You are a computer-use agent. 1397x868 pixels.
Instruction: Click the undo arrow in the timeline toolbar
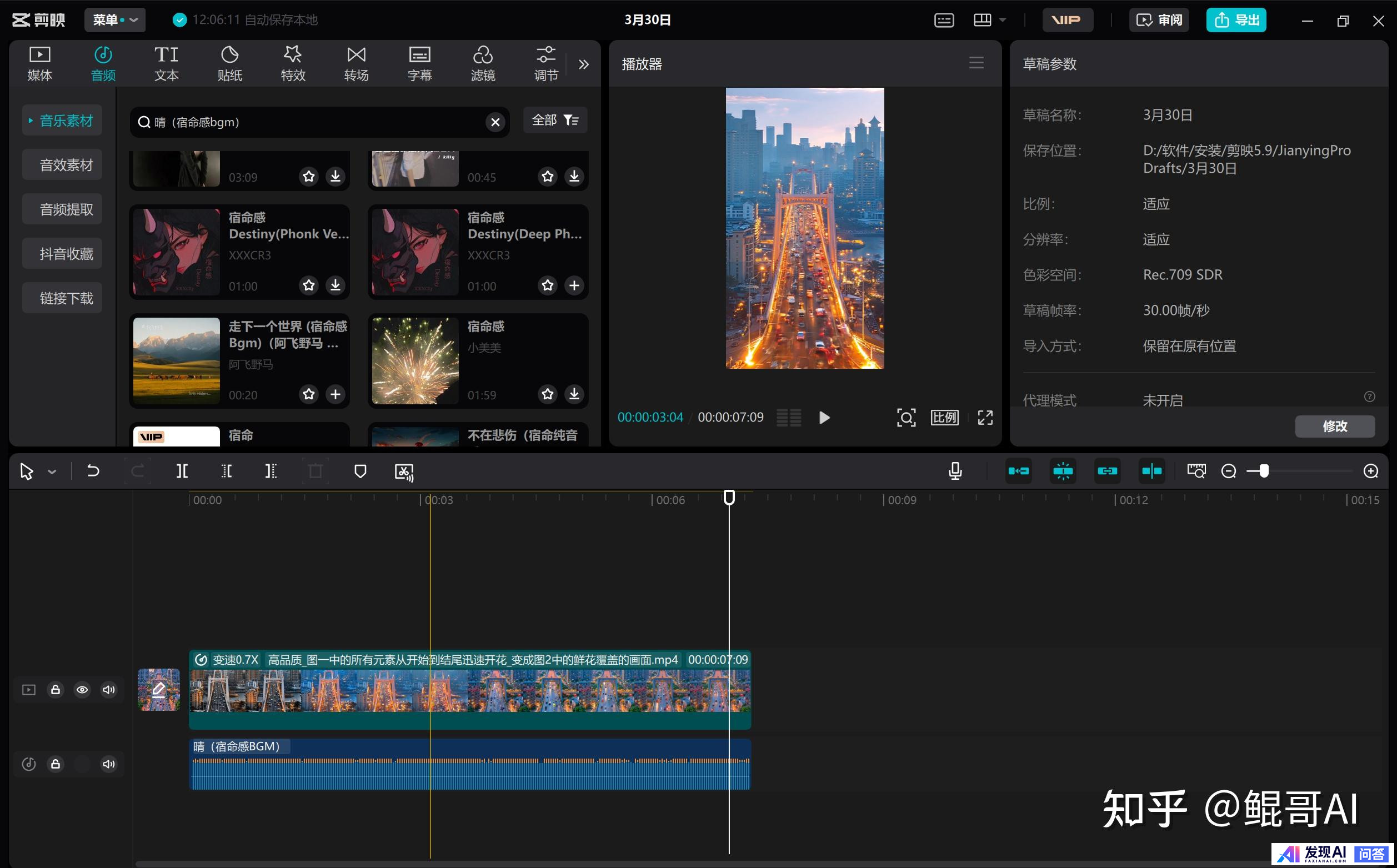(93, 471)
